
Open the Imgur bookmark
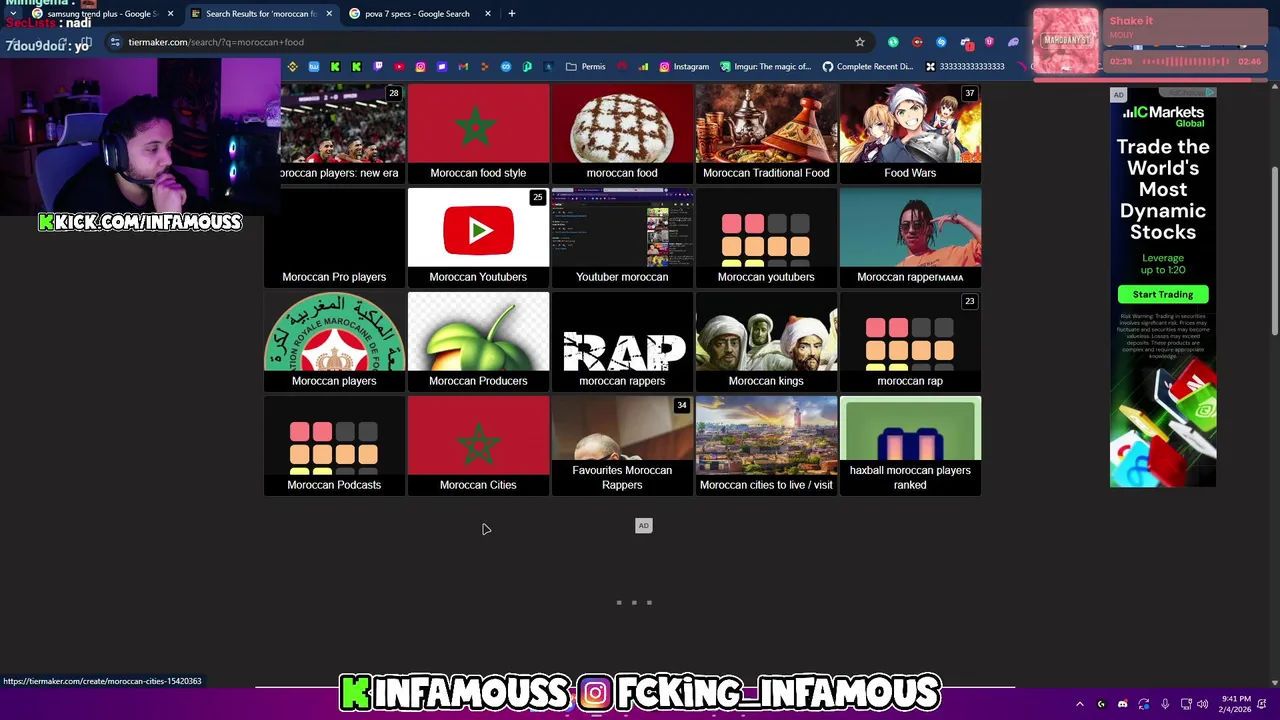click(766, 67)
